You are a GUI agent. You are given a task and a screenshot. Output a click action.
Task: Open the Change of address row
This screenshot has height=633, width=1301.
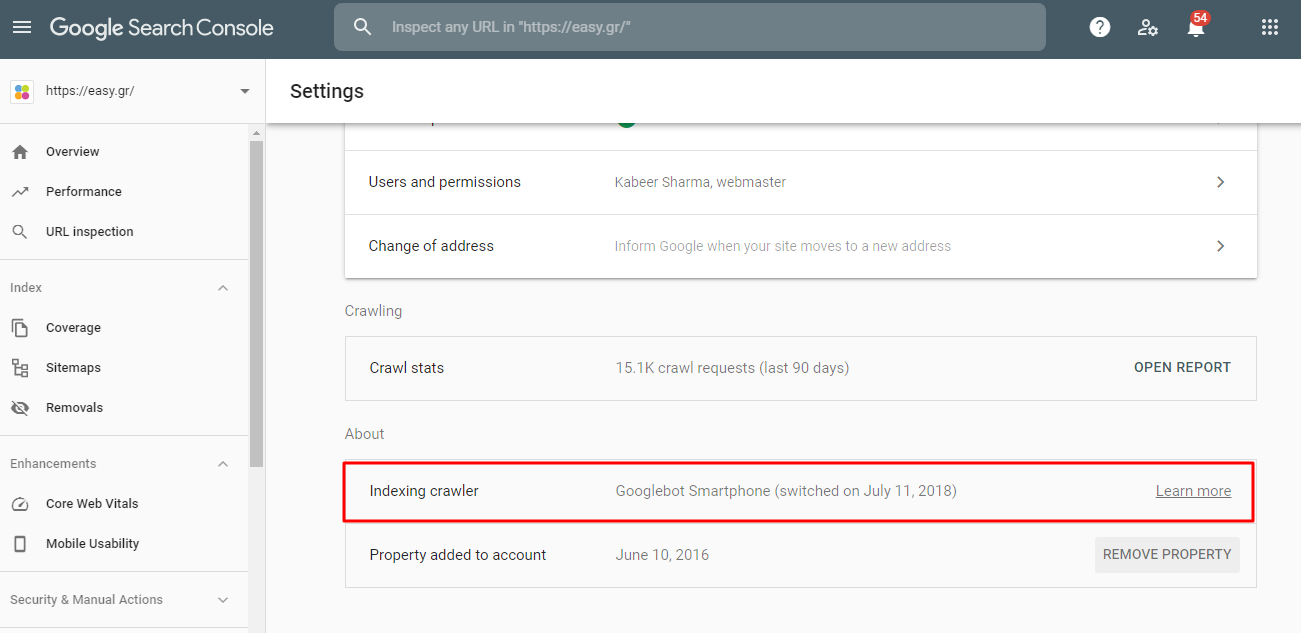[x=801, y=246]
